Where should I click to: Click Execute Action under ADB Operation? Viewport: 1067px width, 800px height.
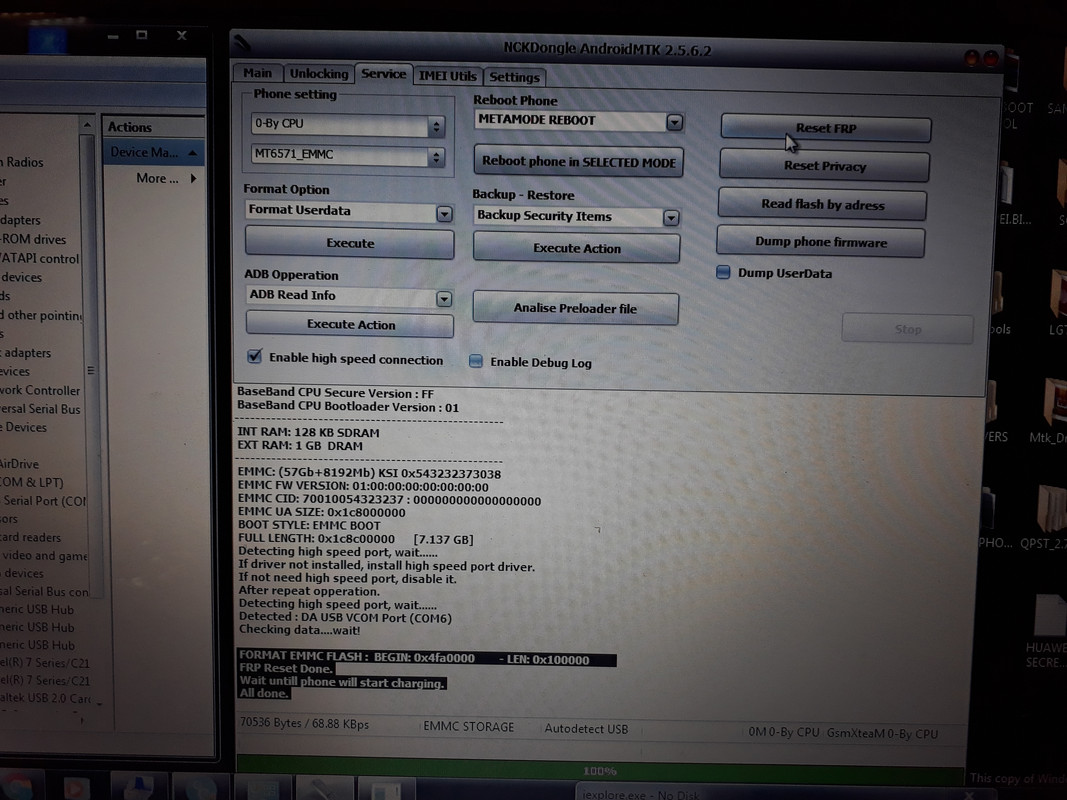click(x=350, y=324)
